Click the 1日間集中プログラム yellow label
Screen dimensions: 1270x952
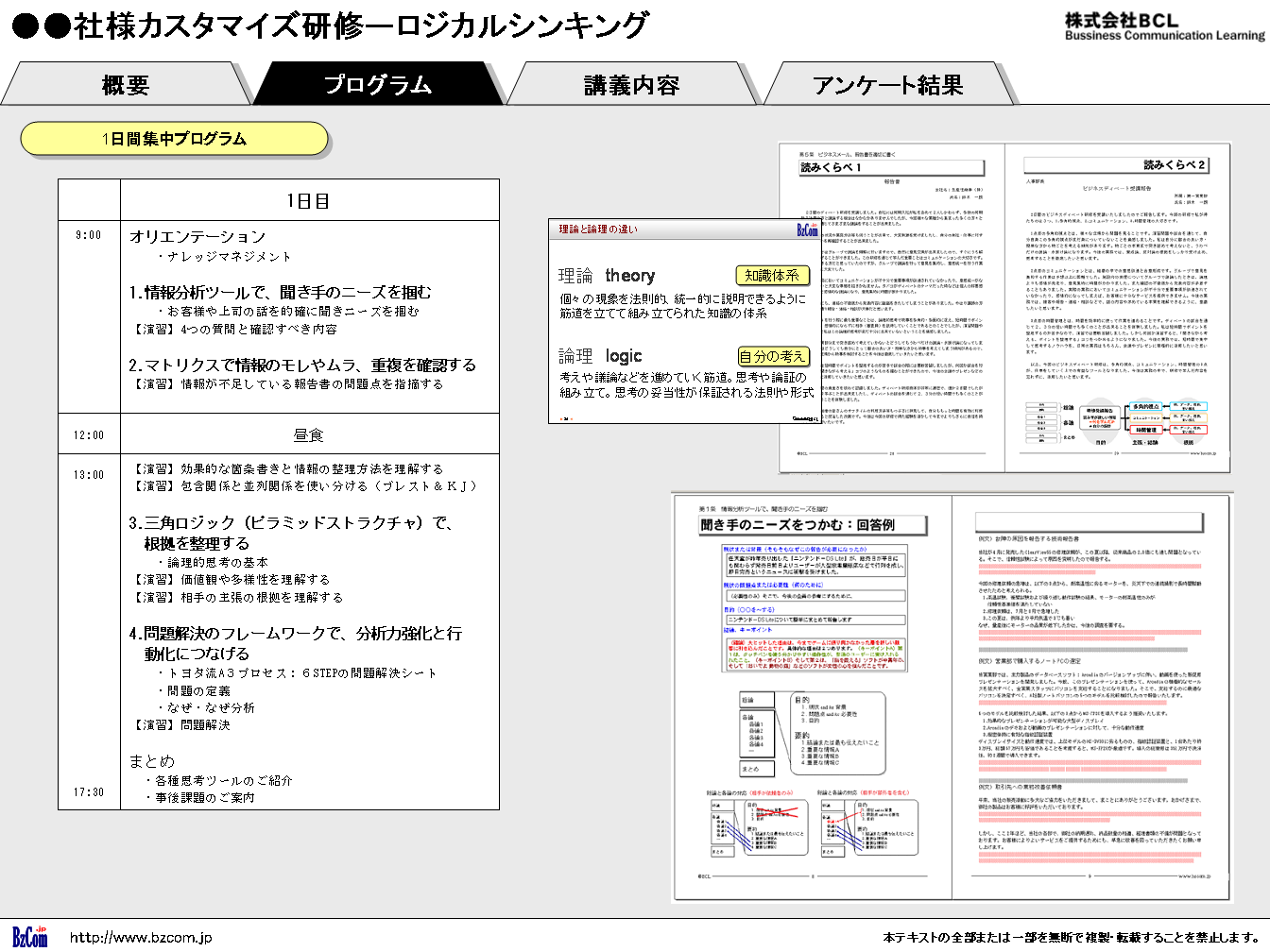pos(175,139)
